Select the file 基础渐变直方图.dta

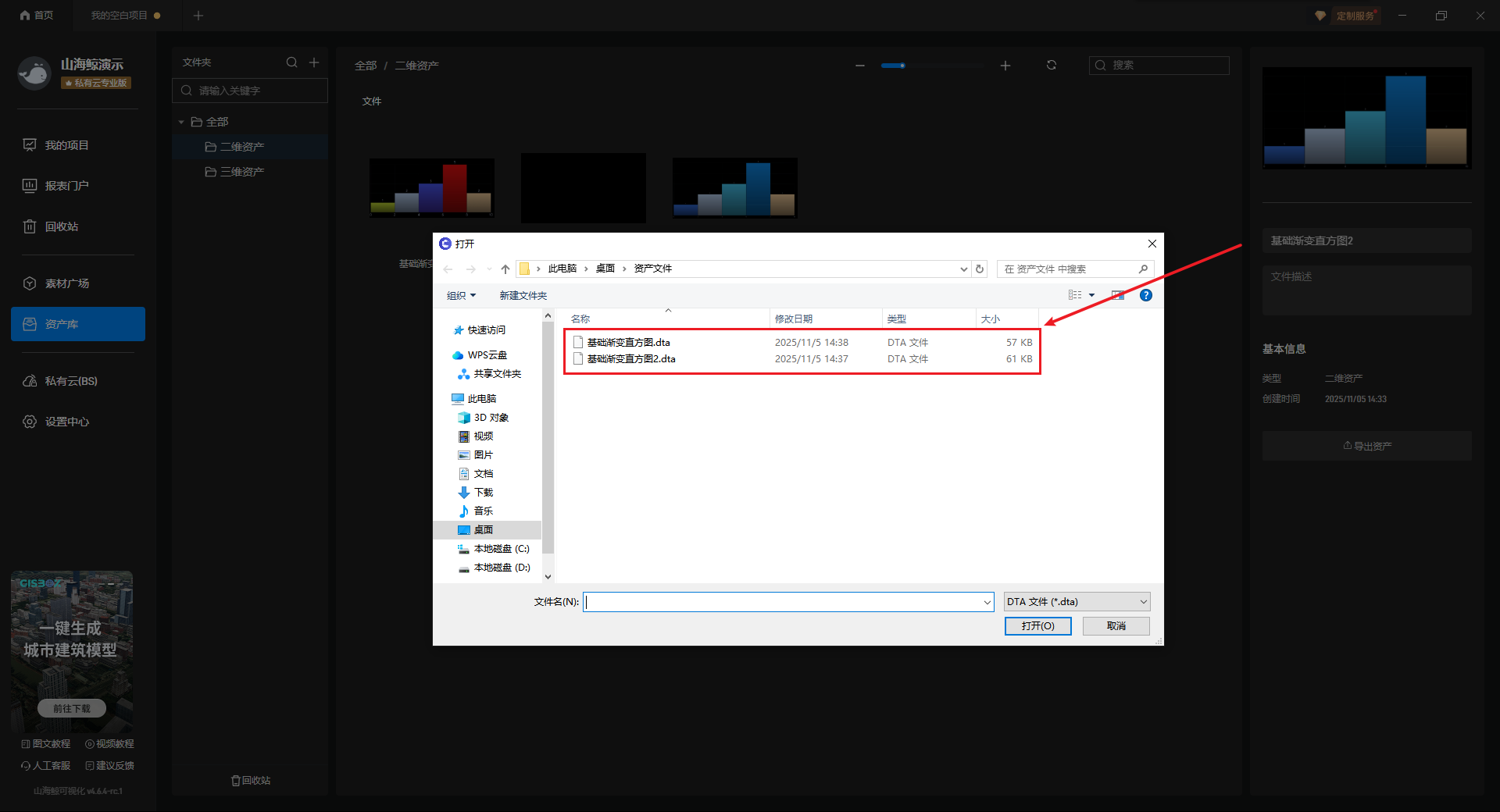click(x=628, y=343)
